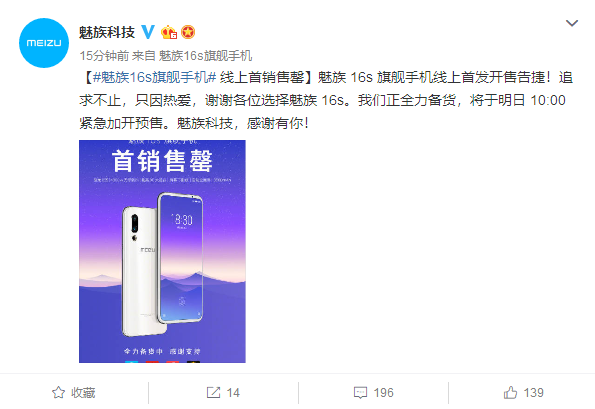595x409 pixels.
Task: Click the white phone in the poster
Action: (x=140, y=271)
